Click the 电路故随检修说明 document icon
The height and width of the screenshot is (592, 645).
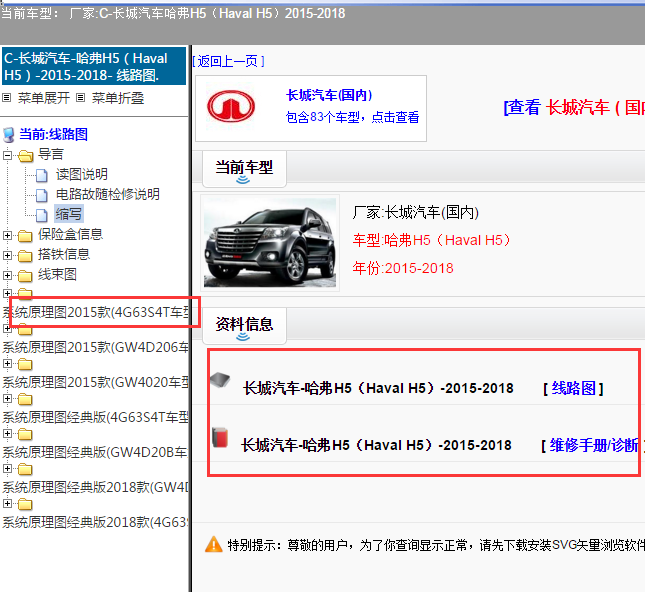(x=42, y=195)
